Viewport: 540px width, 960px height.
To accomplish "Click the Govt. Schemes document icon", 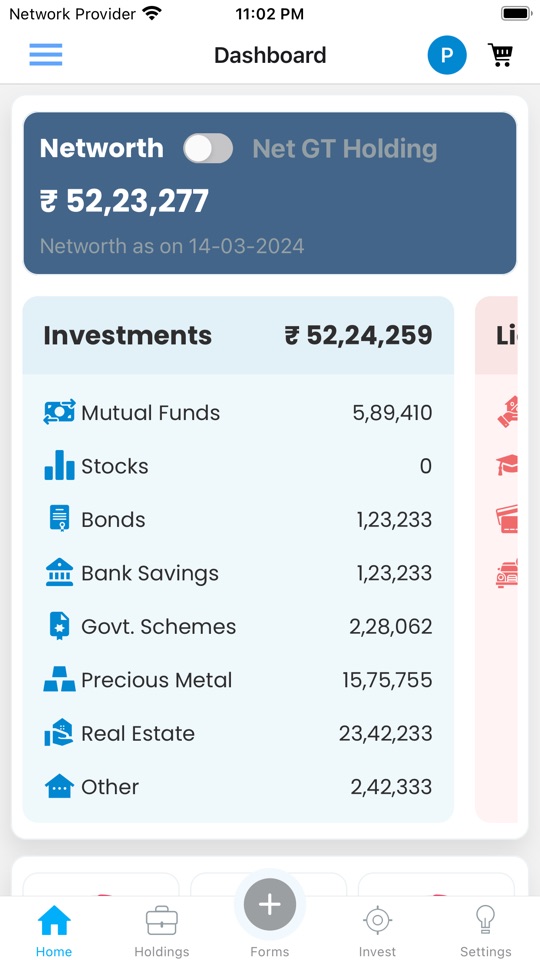I will click(x=59, y=626).
